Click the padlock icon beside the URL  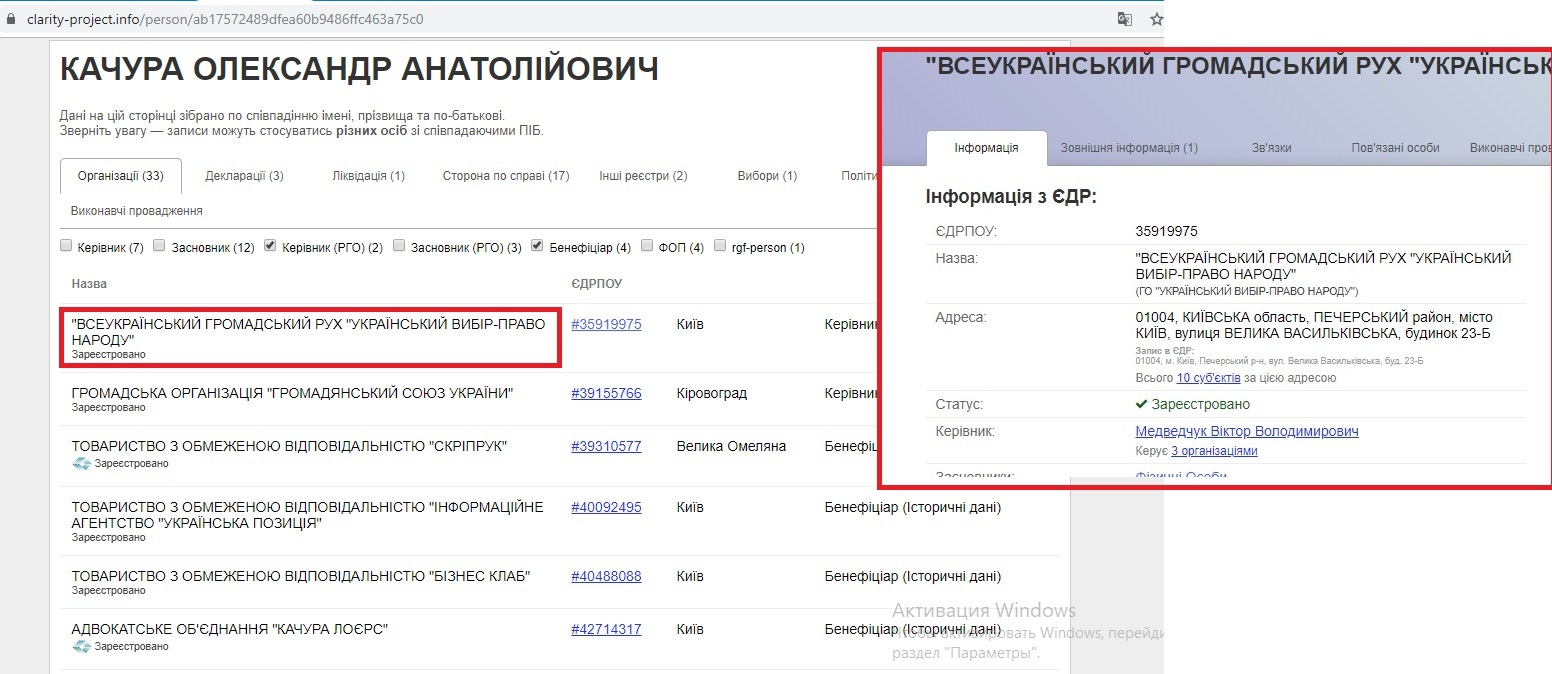coord(11,19)
